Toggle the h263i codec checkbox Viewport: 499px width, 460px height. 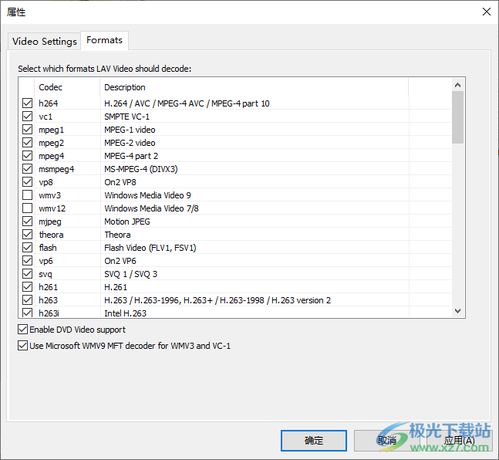(x=27, y=313)
